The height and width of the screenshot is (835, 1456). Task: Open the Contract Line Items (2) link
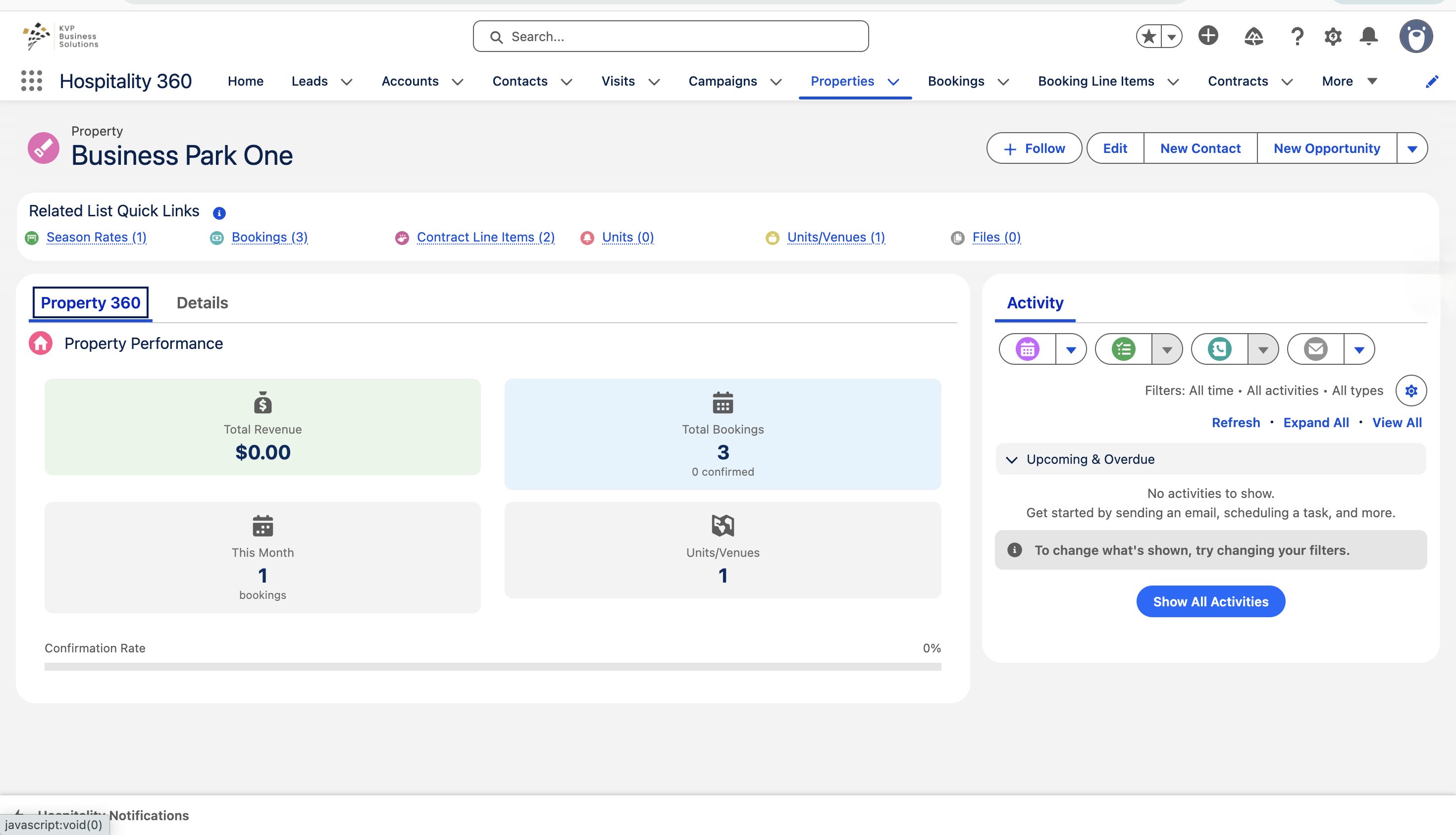pyautogui.click(x=485, y=238)
